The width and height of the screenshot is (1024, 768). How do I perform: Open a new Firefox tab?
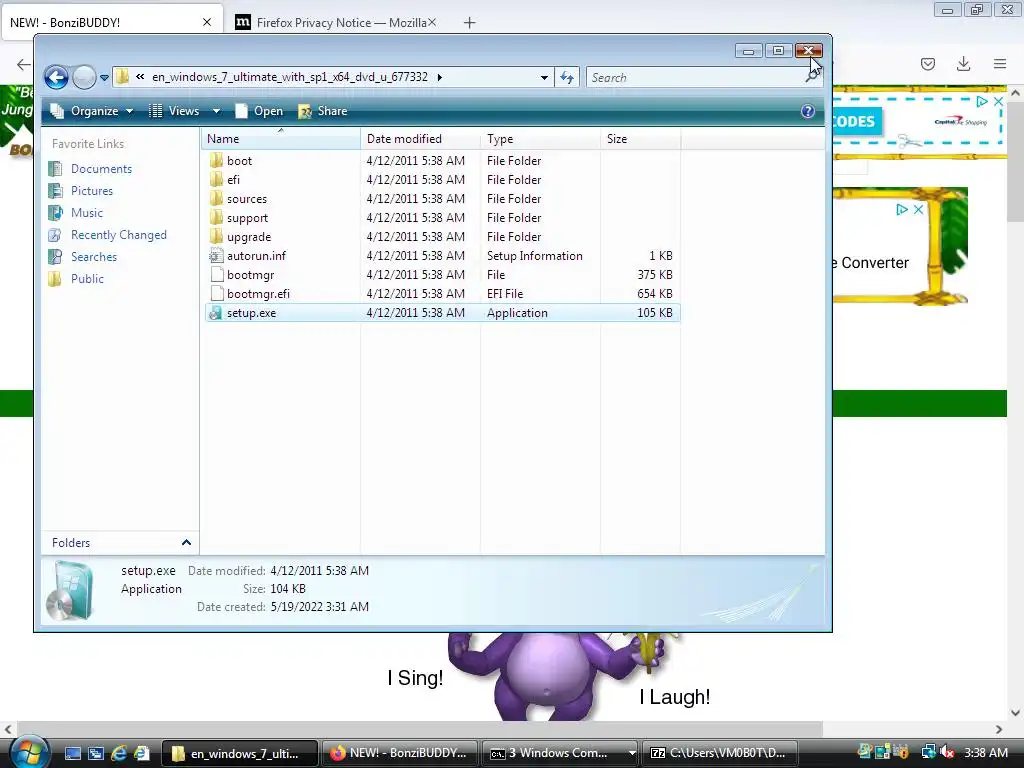(469, 23)
